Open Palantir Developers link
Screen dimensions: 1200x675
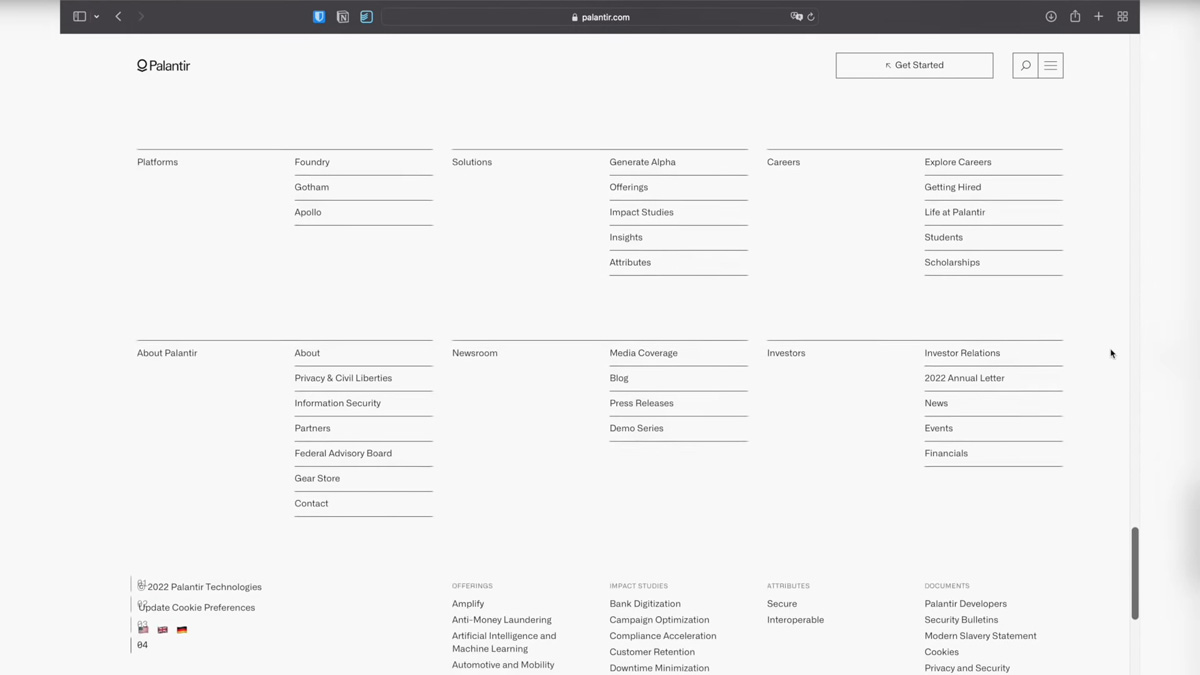(x=965, y=604)
